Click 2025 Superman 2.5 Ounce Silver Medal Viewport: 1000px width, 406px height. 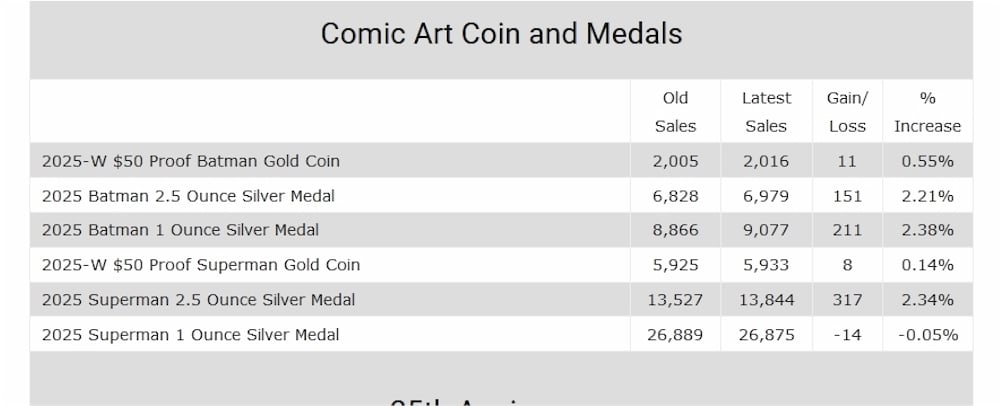tap(198, 300)
